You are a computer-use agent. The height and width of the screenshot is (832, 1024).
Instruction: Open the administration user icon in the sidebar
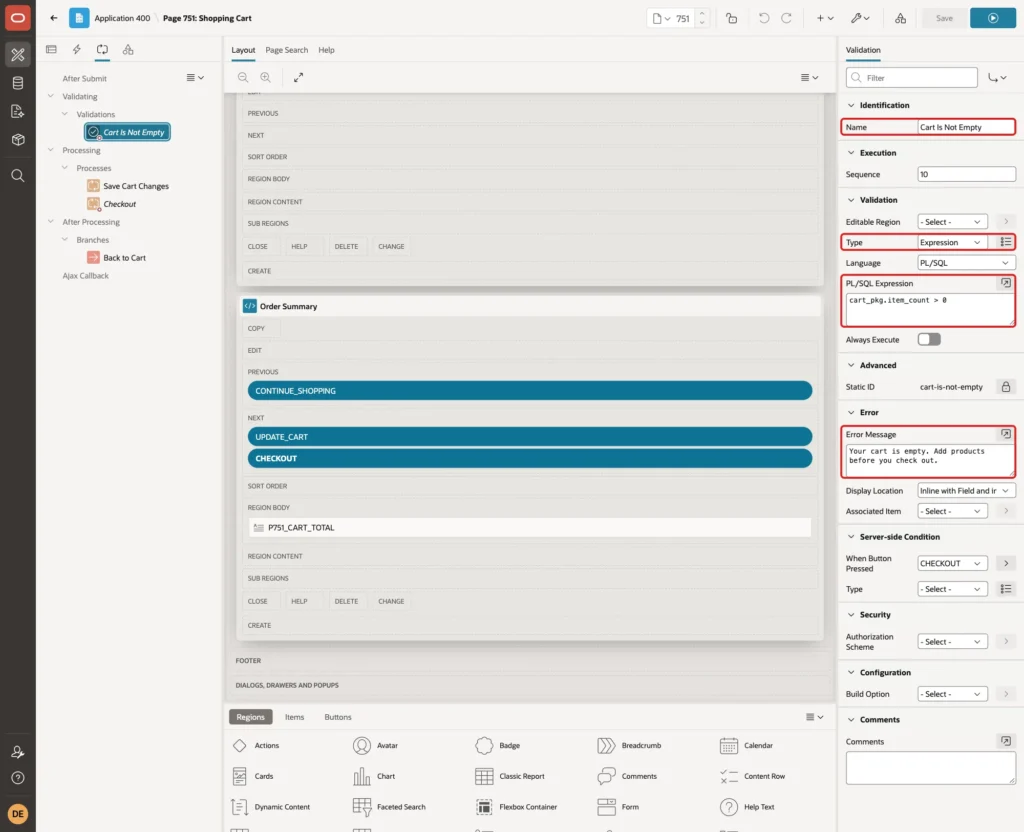pyautogui.click(x=18, y=752)
